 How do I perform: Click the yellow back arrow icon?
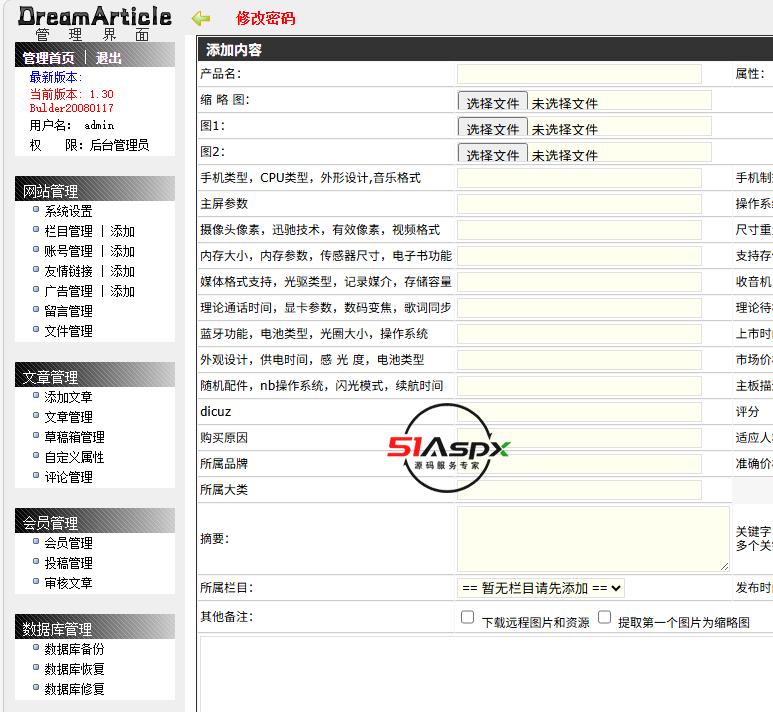pyautogui.click(x=201, y=19)
